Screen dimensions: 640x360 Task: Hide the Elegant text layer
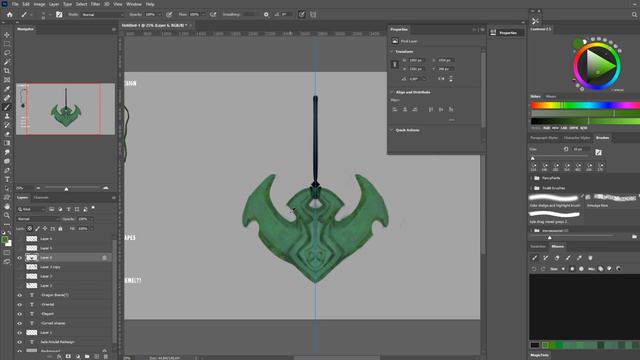tap(19, 314)
